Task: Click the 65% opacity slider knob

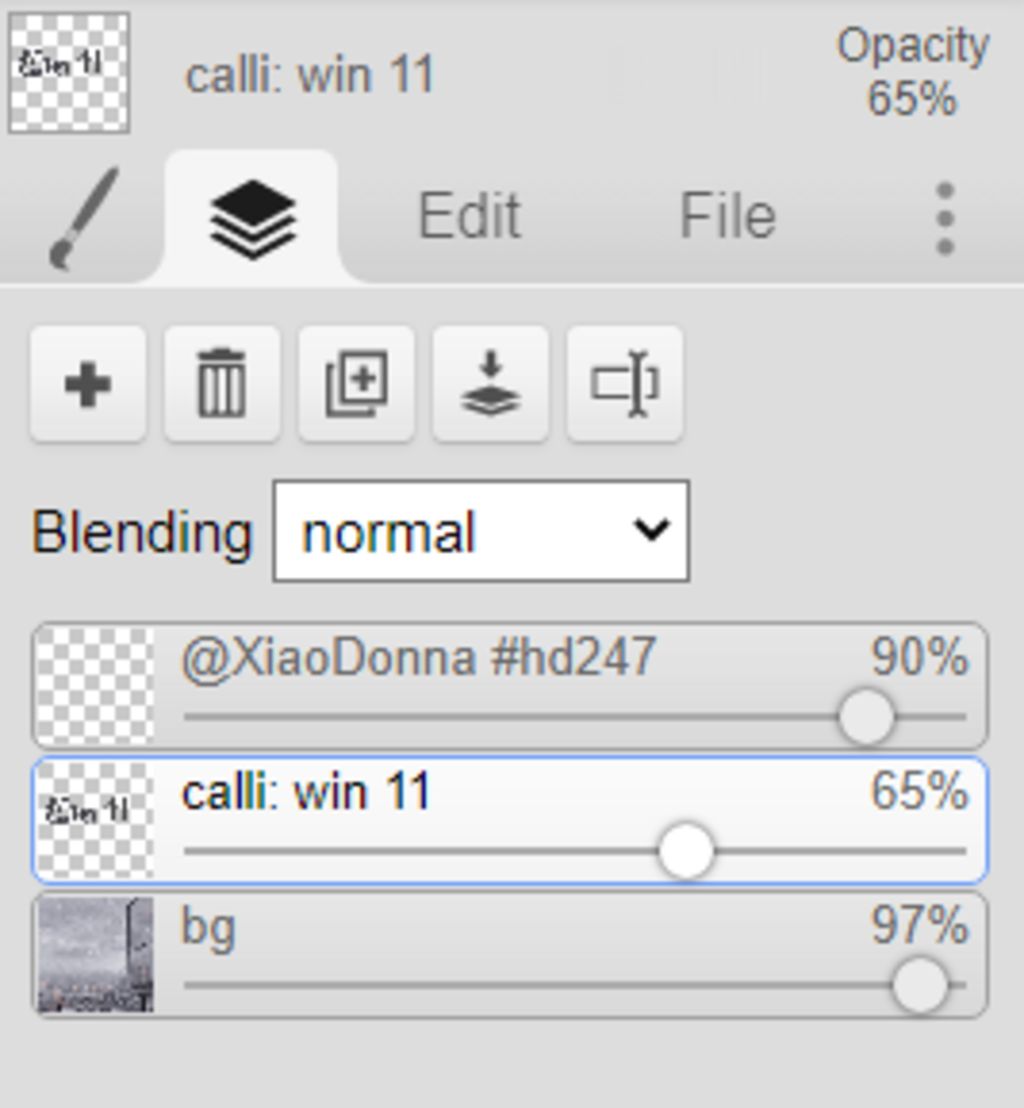Action: coord(685,851)
